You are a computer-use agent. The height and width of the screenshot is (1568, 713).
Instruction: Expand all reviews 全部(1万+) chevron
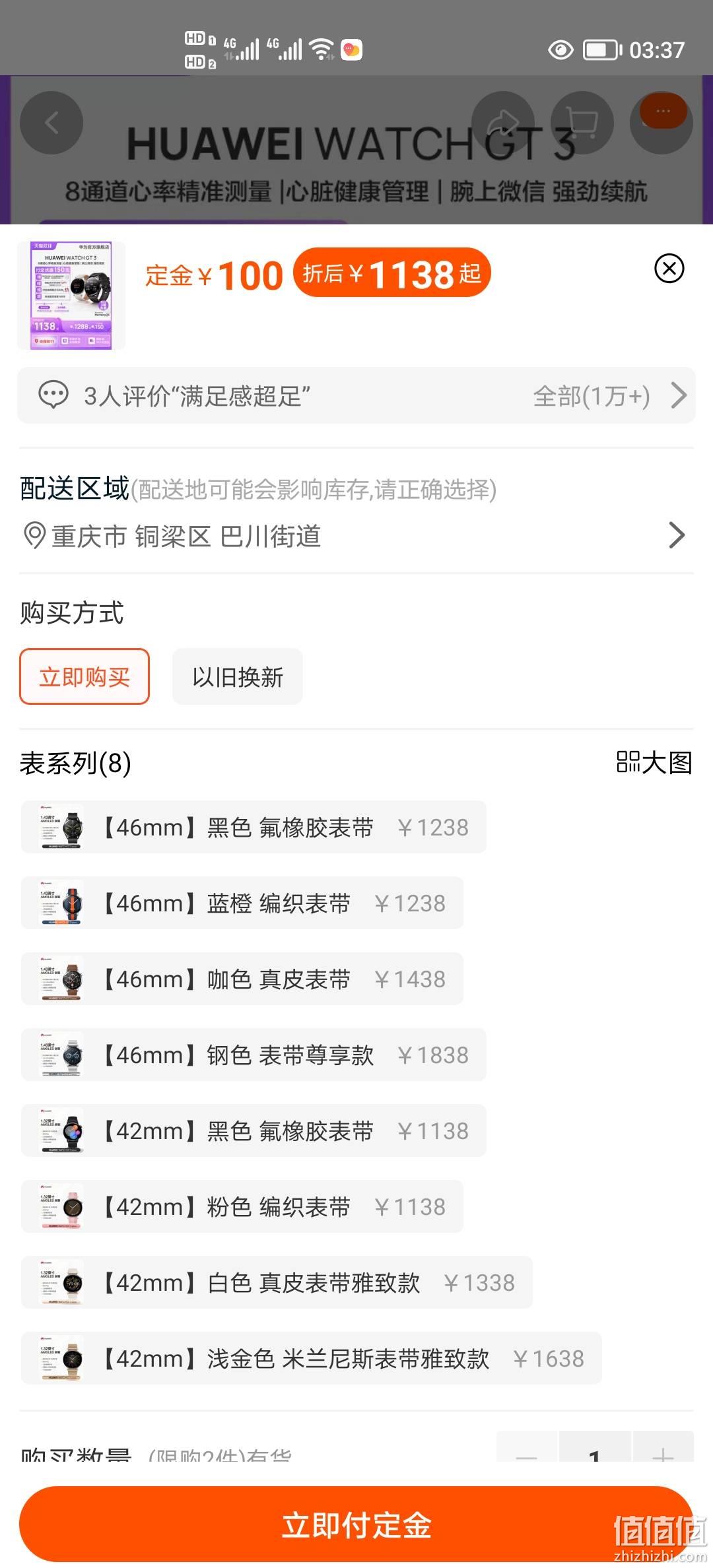(x=679, y=395)
